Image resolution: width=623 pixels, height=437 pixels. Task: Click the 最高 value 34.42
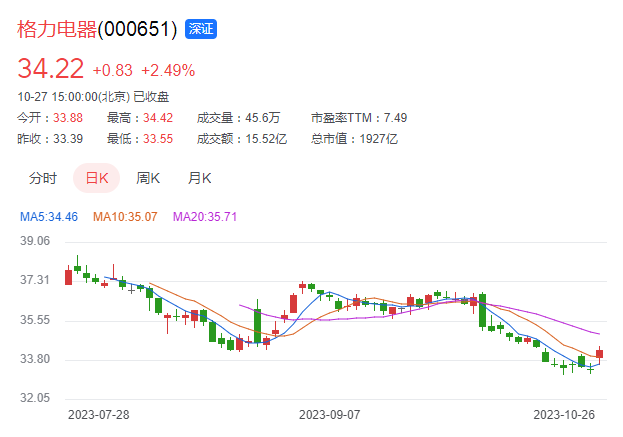tap(158, 118)
